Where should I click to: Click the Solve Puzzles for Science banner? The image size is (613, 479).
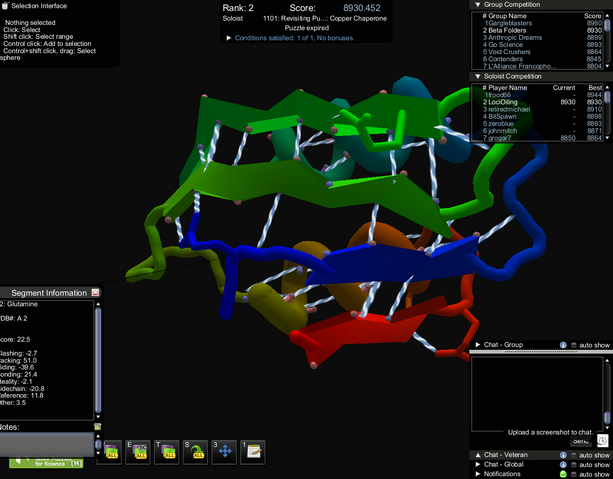[x=46, y=462]
